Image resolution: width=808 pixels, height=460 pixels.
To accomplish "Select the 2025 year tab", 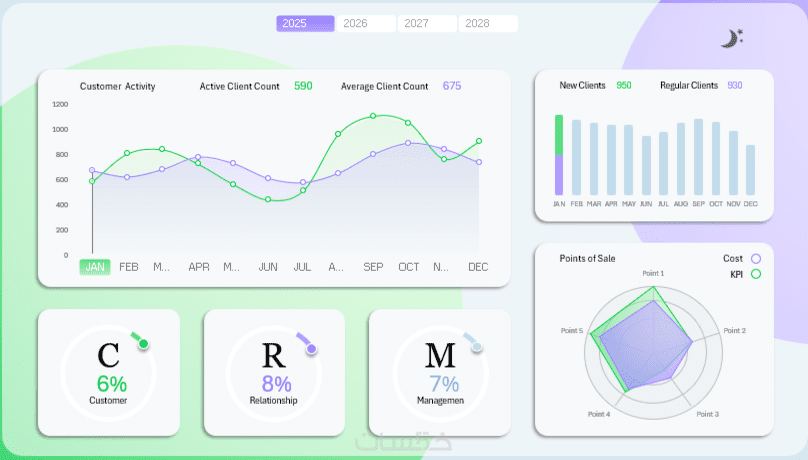I will tap(305, 23).
